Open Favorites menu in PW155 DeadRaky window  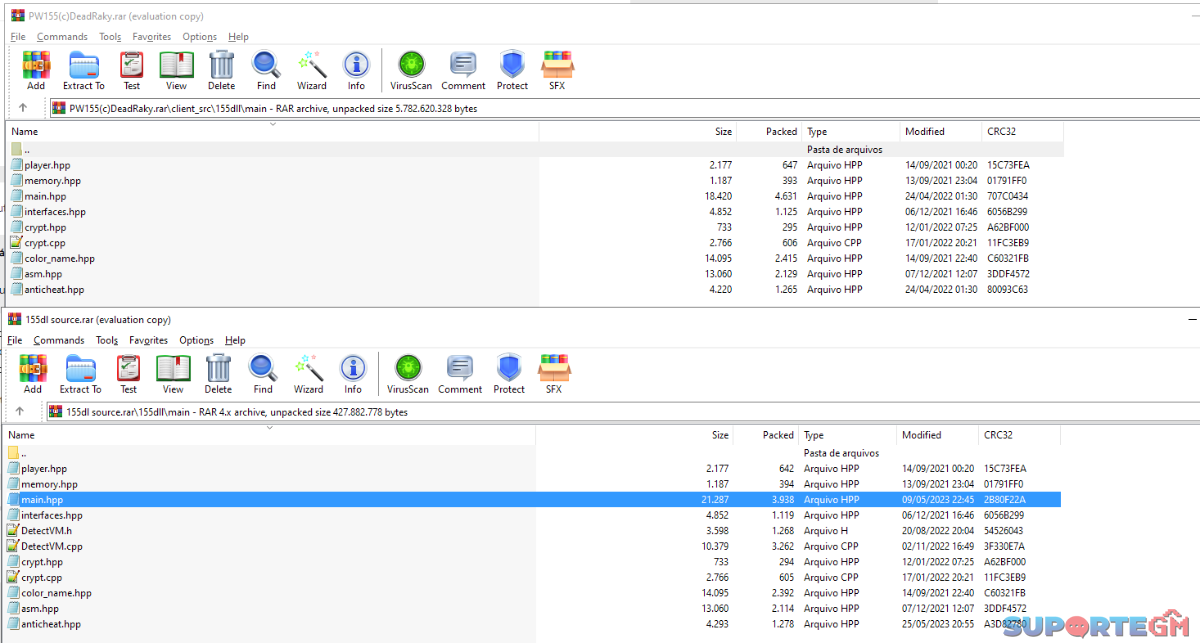[152, 37]
